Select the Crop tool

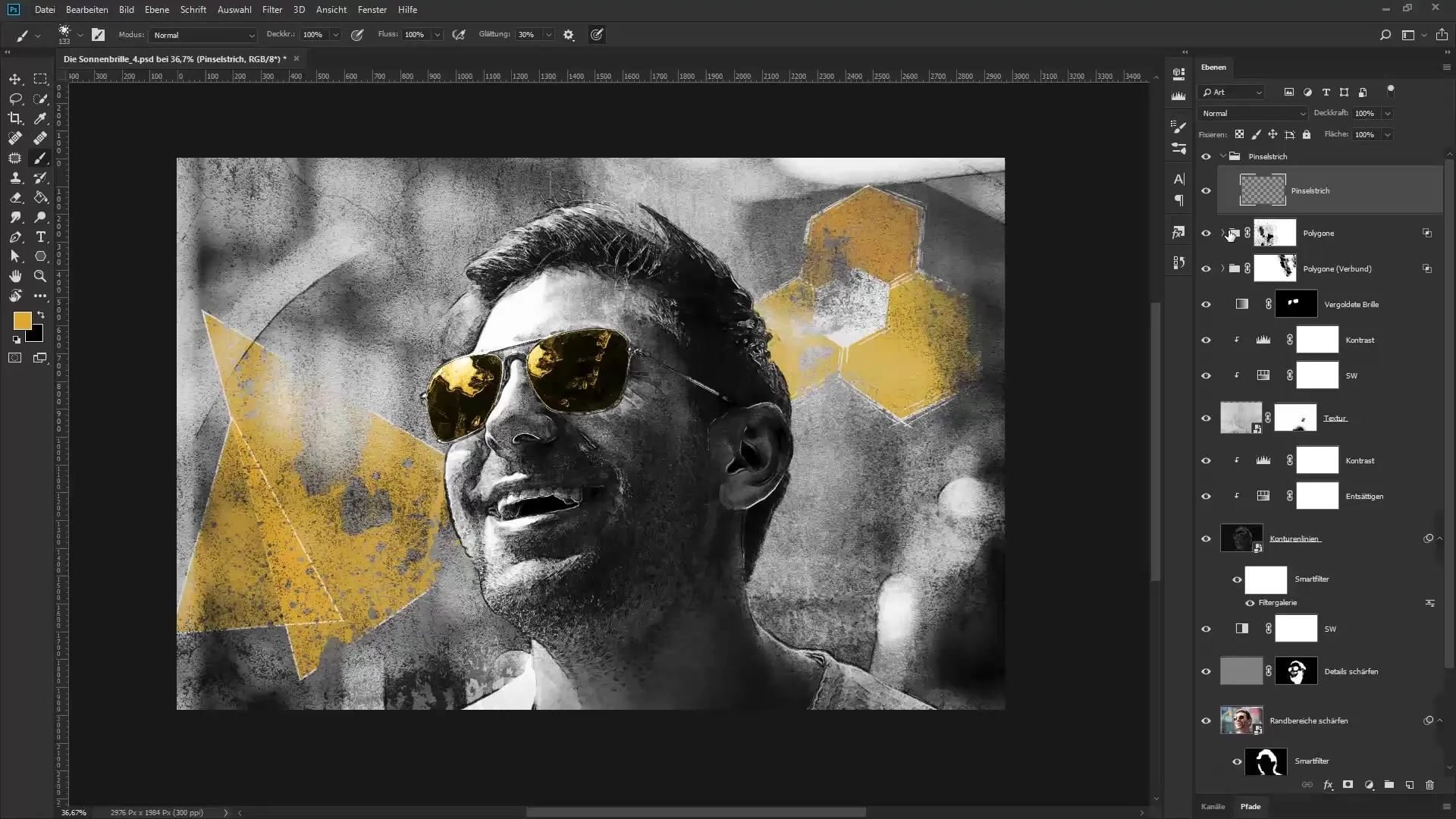(15, 118)
